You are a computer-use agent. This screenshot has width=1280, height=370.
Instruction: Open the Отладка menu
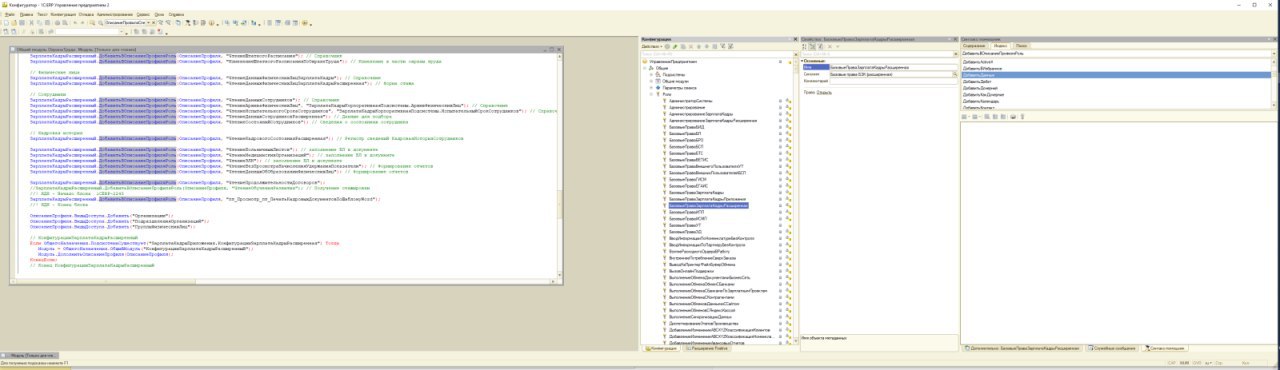click(86, 15)
